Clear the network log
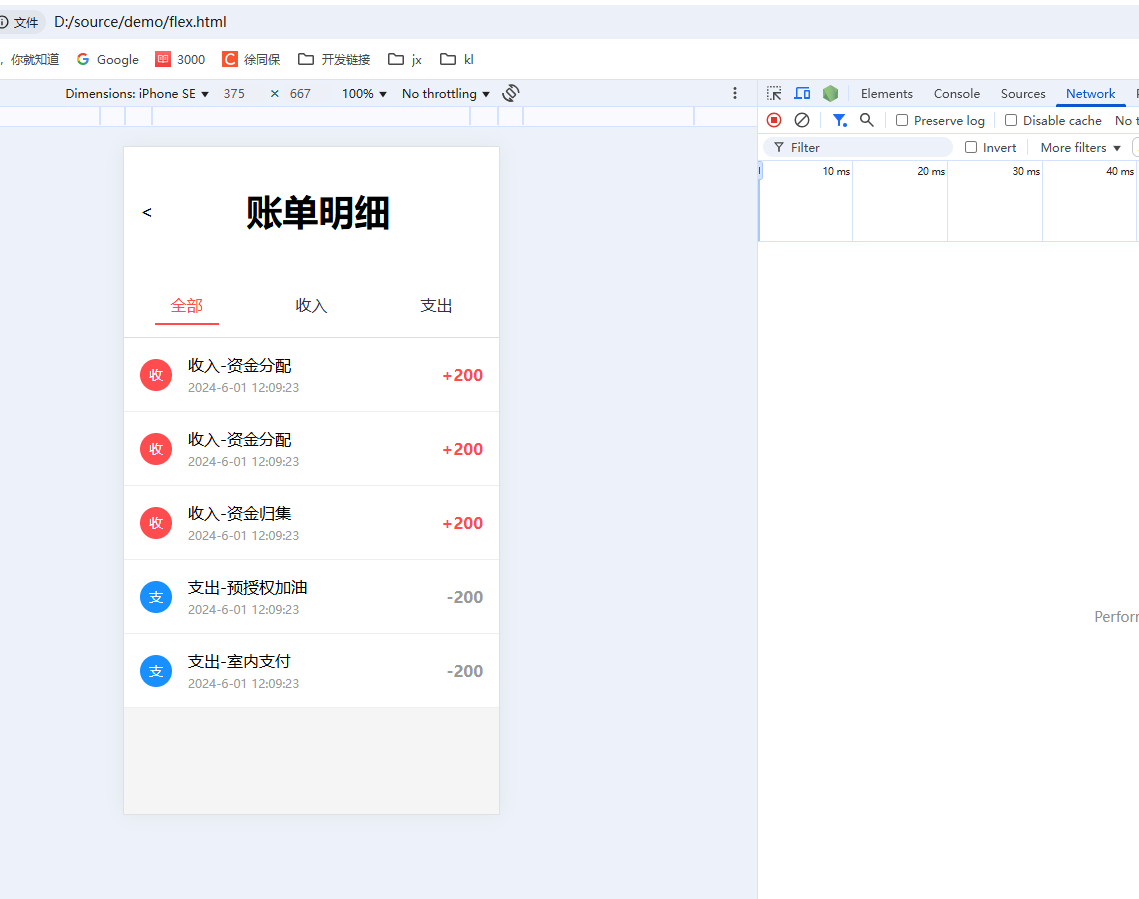1139x899 pixels. pyautogui.click(x=802, y=121)
